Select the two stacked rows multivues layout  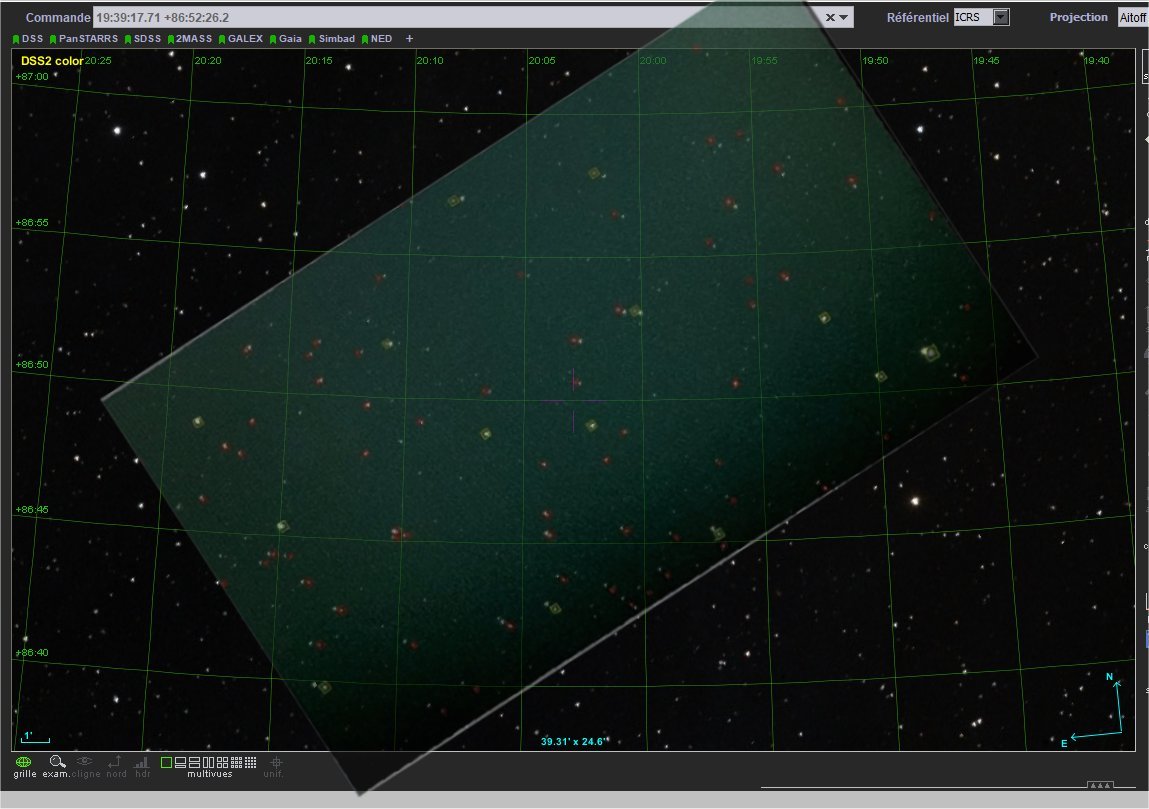pyautogui.click(x=194, y=763)
